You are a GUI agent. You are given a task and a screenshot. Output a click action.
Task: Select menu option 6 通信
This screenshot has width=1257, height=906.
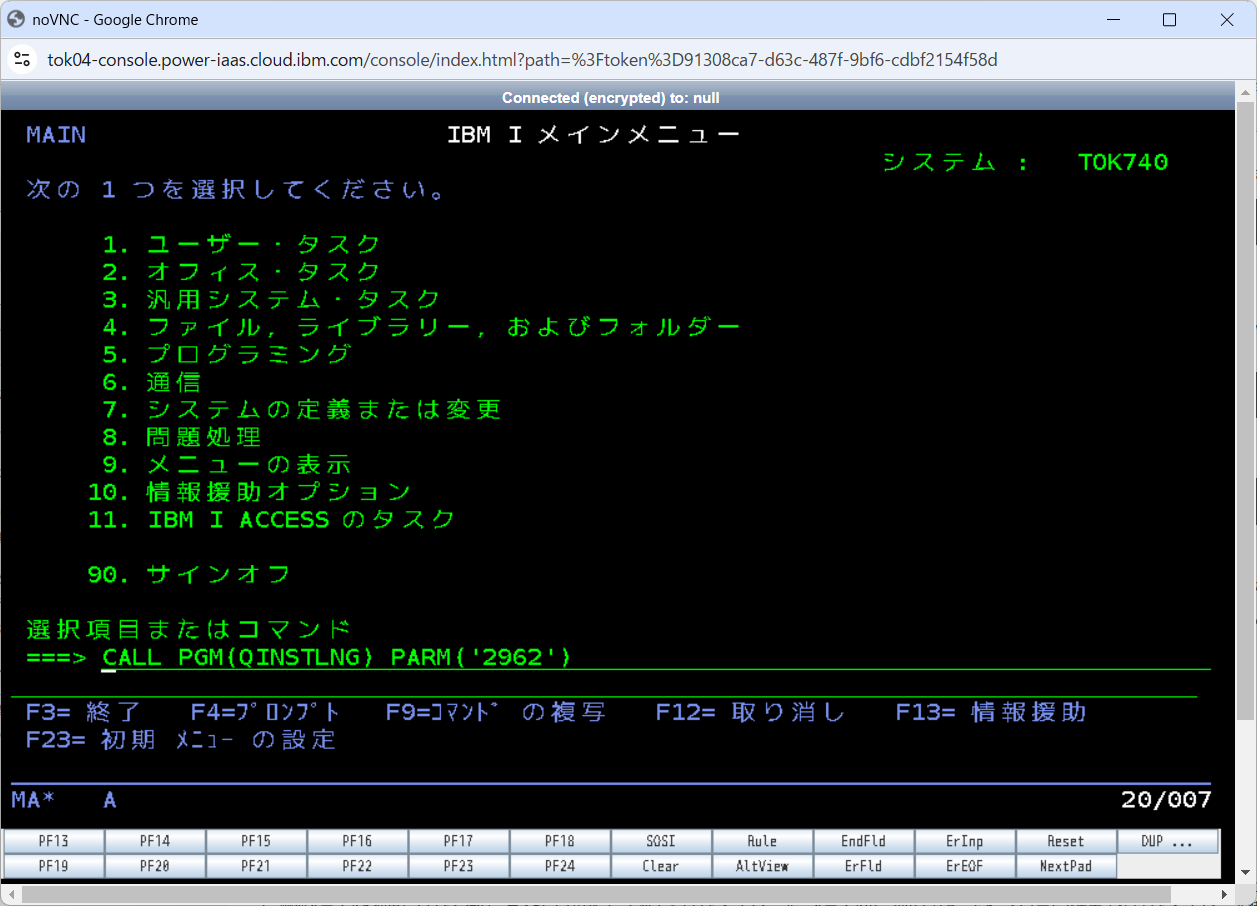point(151,382)
